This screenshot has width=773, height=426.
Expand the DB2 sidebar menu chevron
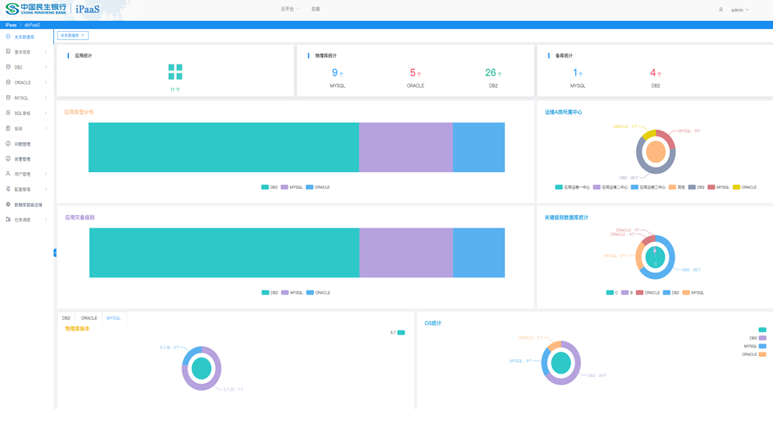[46, 67]
